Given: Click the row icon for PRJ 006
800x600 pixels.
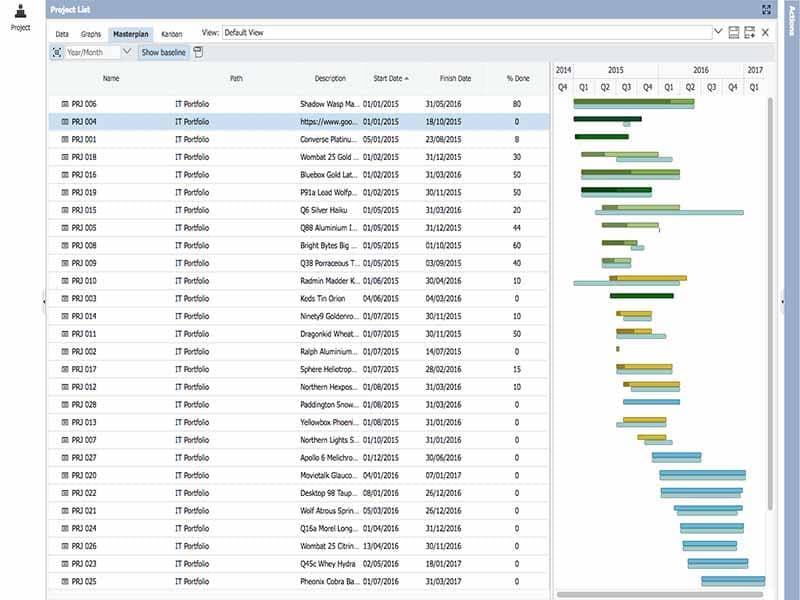Looking at the screenshot, I should (x=65, y=104).
